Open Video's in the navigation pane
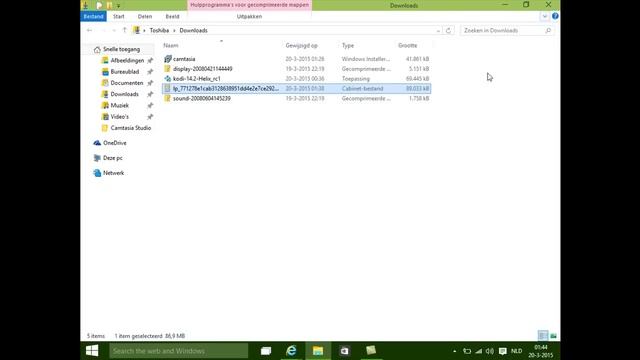The image size is (640, 360). 120,117
